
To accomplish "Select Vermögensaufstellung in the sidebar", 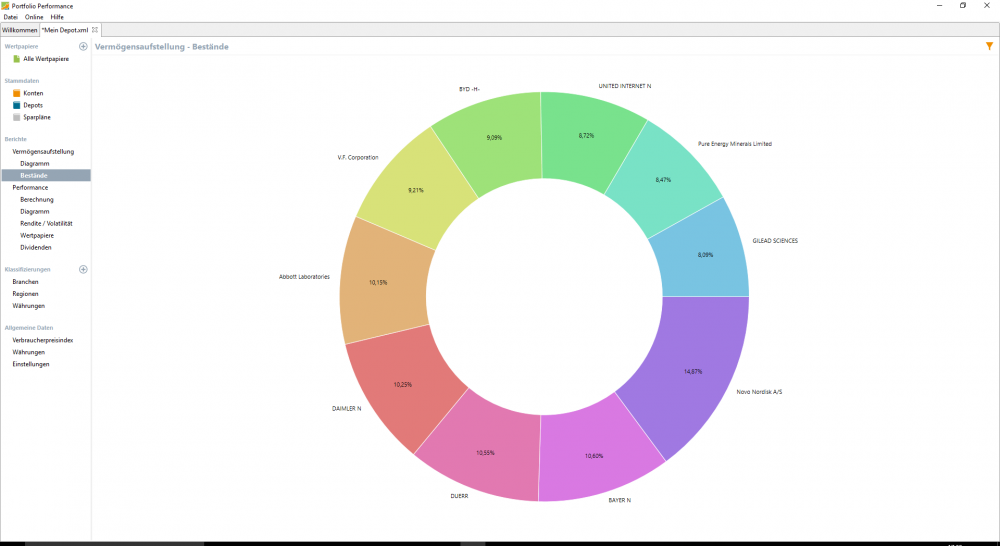I will [x=43, y=152].
